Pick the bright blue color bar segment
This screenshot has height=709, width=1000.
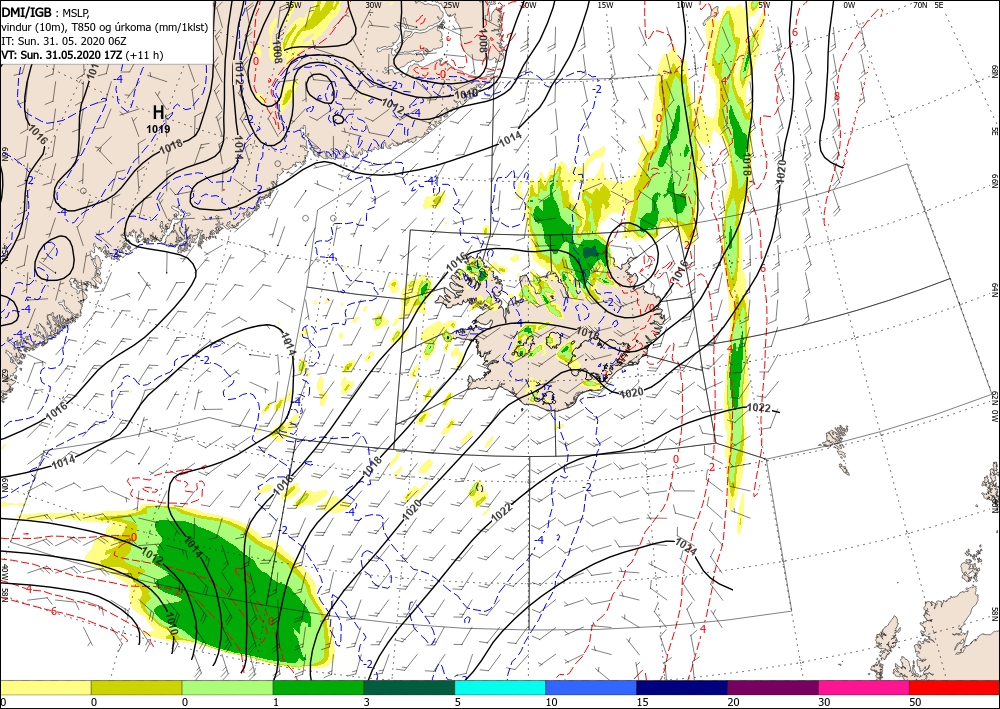pyautogui.click(x=591, y=687)
